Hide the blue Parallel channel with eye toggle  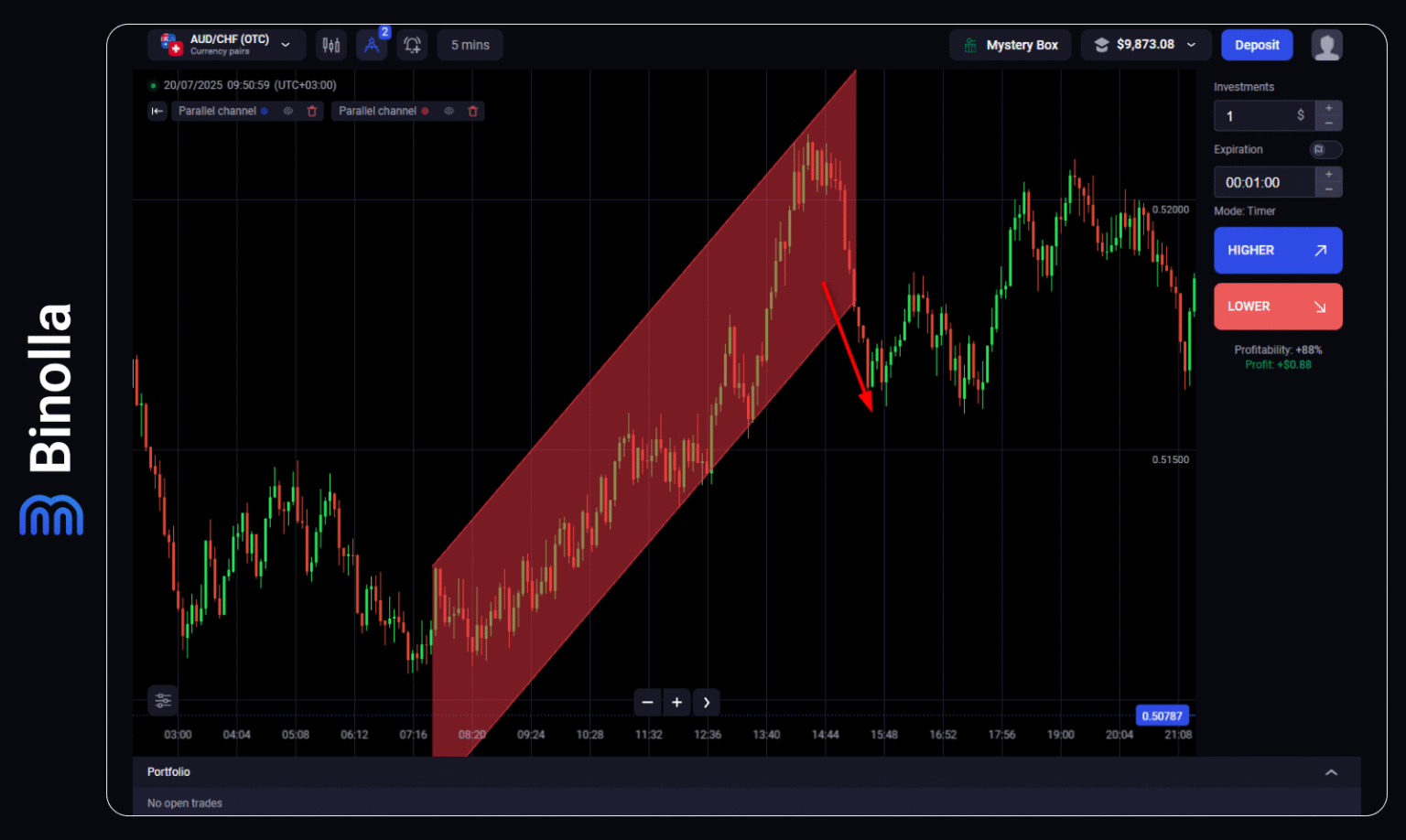[287, 111]
